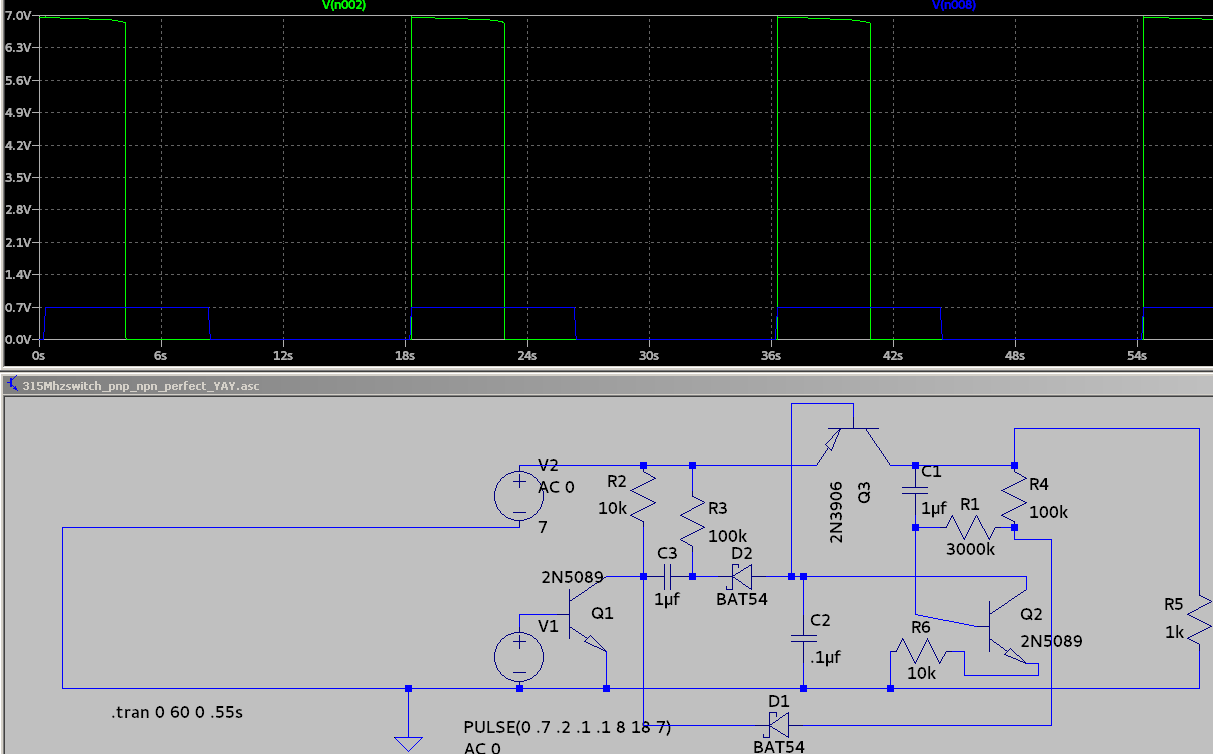Select the ground symbol in the schematic
Screen dimensions: 1213x754
(x=408, y=741)
